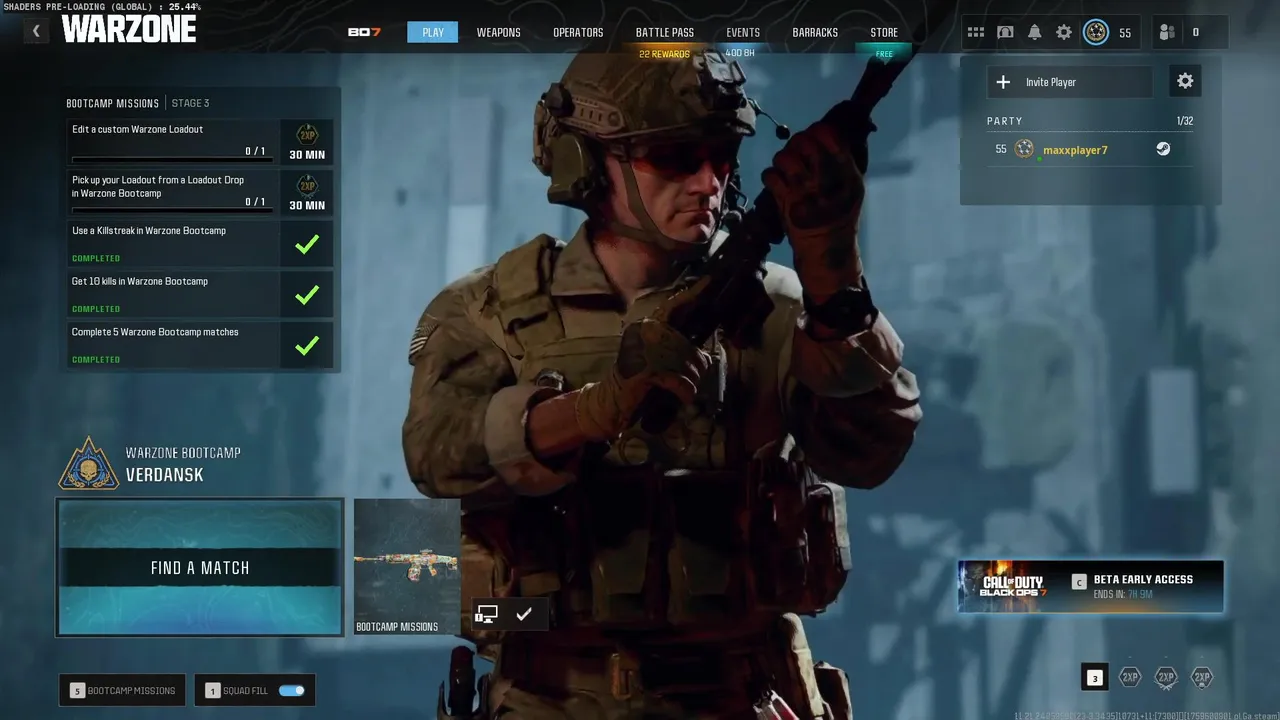
Task: Click the Bootcamp Missions key 5 button
Action: point(122,690)
